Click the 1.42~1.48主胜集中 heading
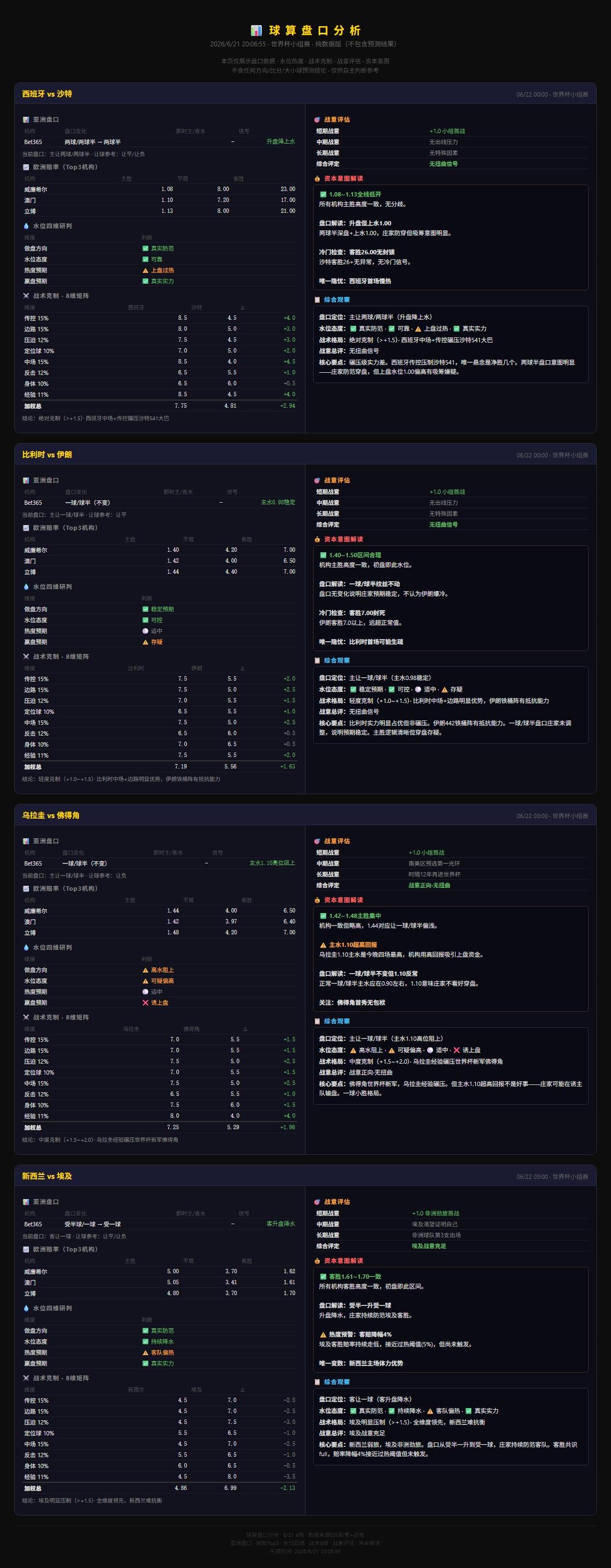 coord(355,917)
